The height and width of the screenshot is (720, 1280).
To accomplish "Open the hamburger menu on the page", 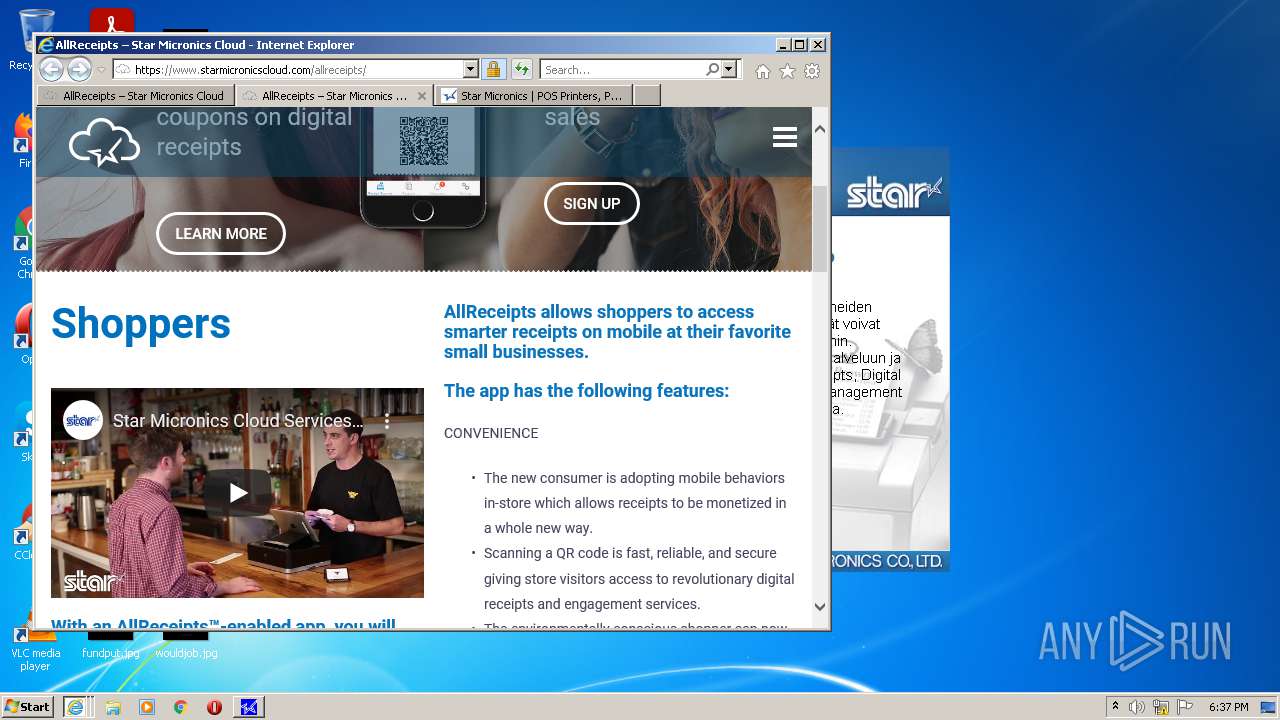I will (x=785, y=138).
